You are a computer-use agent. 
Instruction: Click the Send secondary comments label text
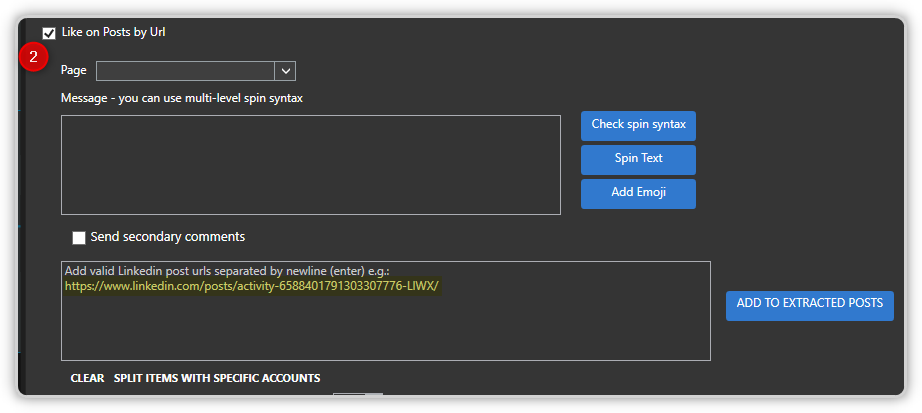(168, 237)
